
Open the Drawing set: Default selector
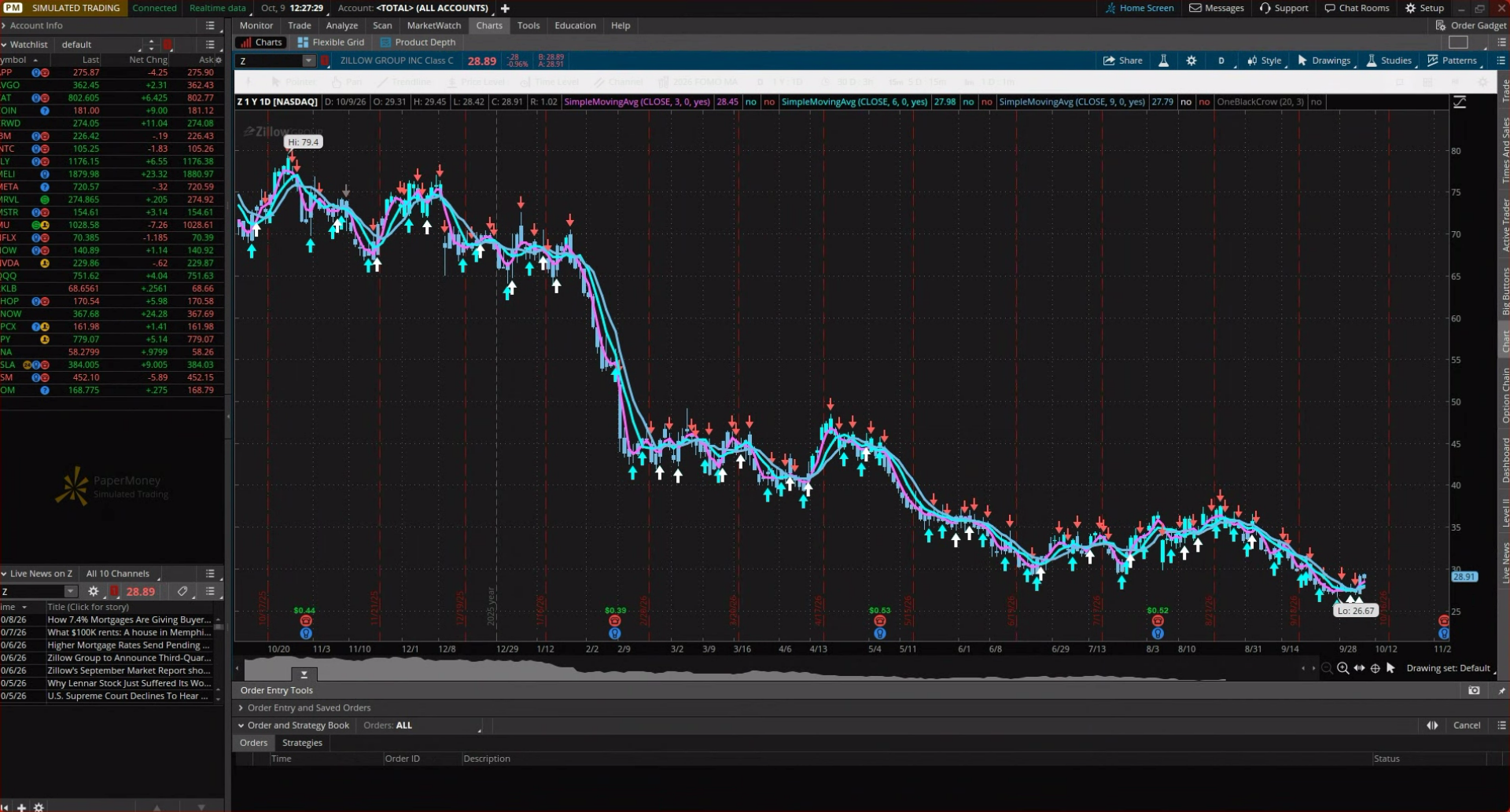[x=1449, y=668]
